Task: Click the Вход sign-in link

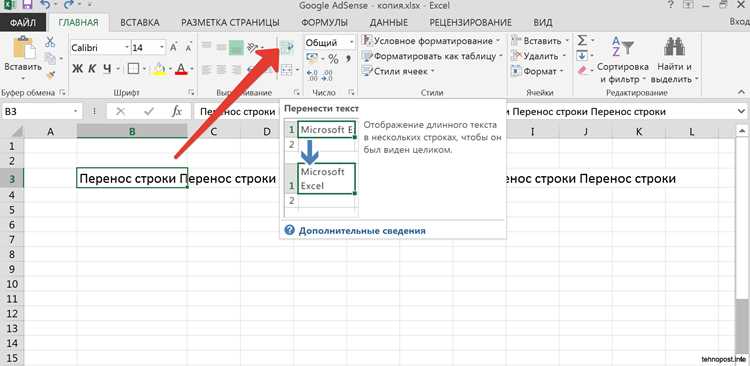Action: 739,22
